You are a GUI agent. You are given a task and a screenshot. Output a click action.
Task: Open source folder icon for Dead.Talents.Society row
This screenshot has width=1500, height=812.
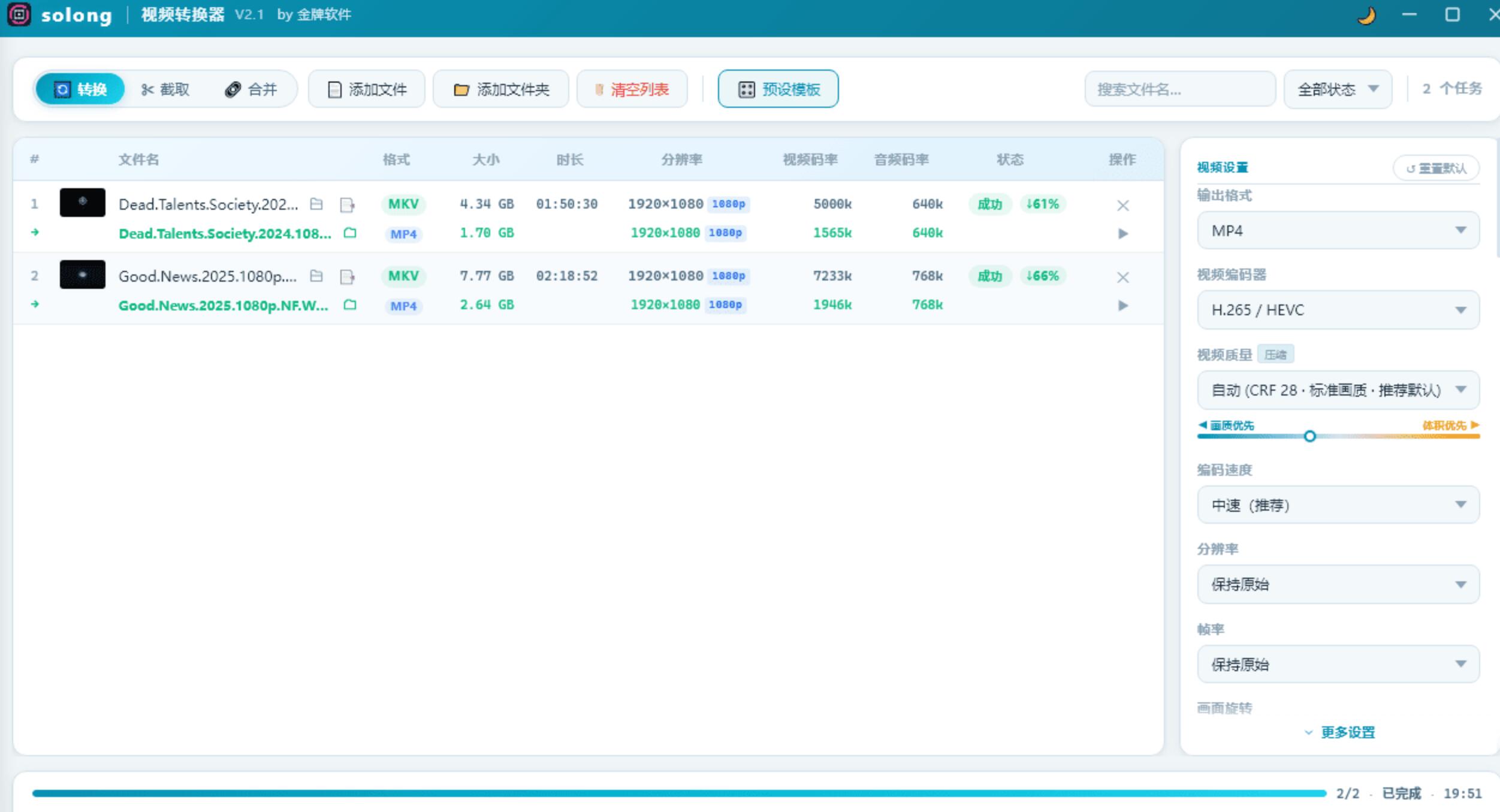(x=316, y=204)
